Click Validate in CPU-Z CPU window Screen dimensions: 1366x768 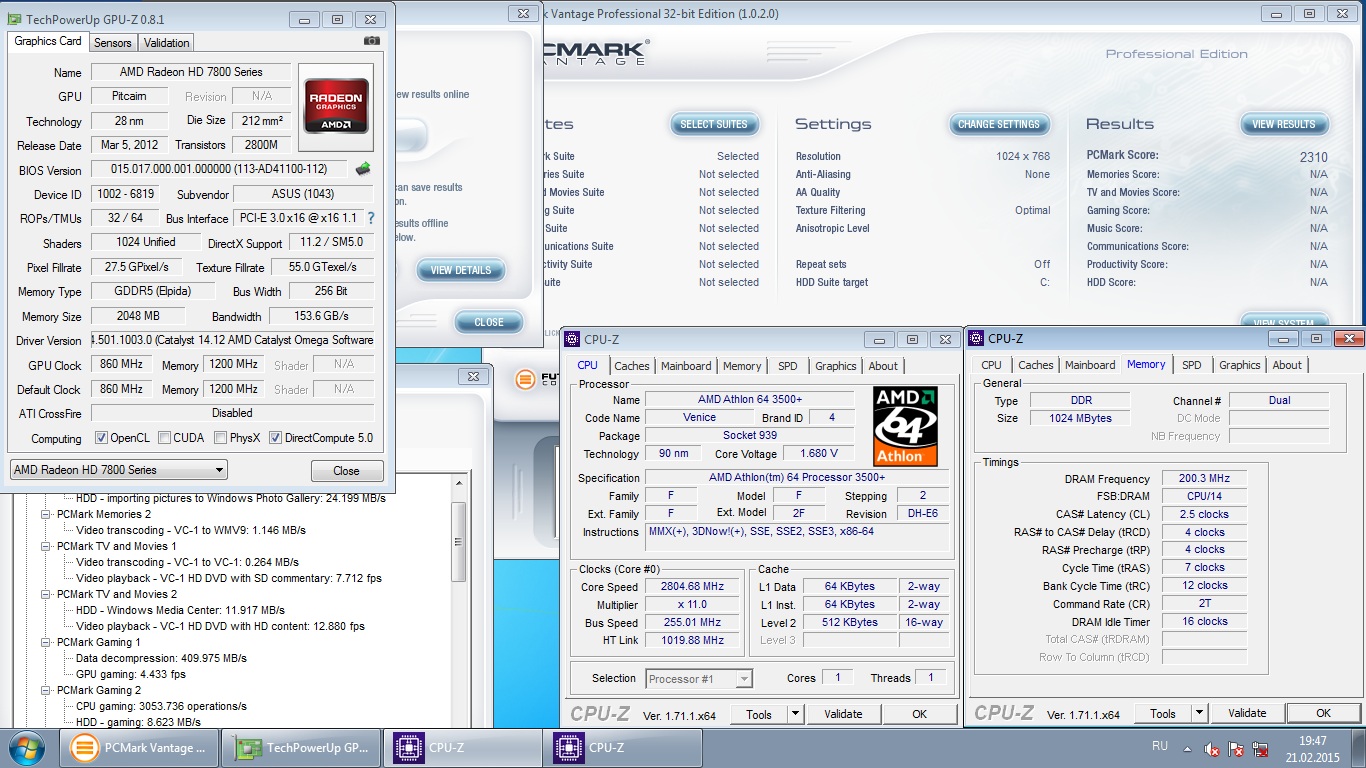pos(843,714)
